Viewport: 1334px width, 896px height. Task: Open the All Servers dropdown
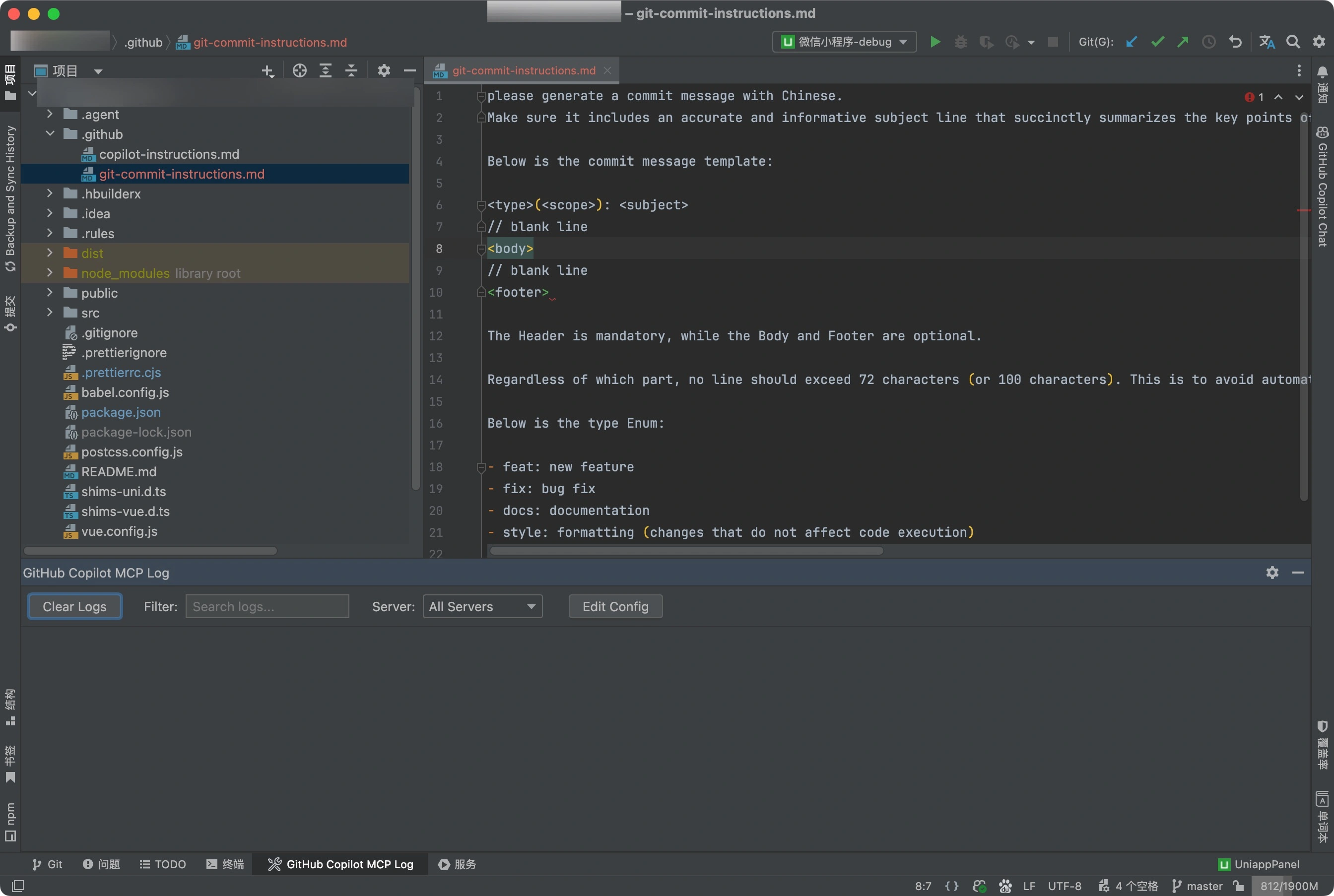tap(482, 606)
